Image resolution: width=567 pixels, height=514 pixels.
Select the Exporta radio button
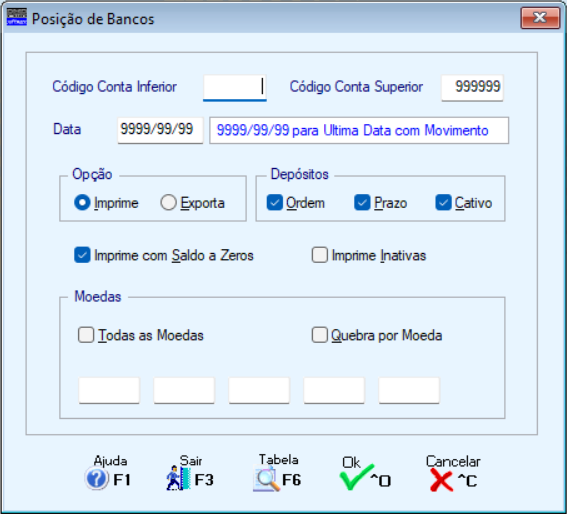click(169, 203)
